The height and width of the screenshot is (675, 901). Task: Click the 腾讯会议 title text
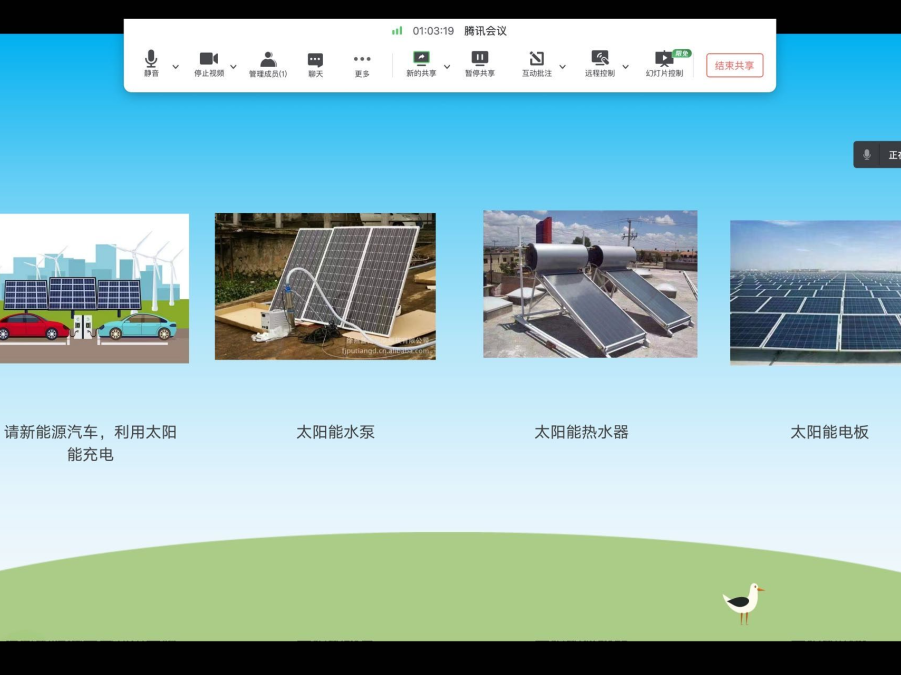pos(486,31)
